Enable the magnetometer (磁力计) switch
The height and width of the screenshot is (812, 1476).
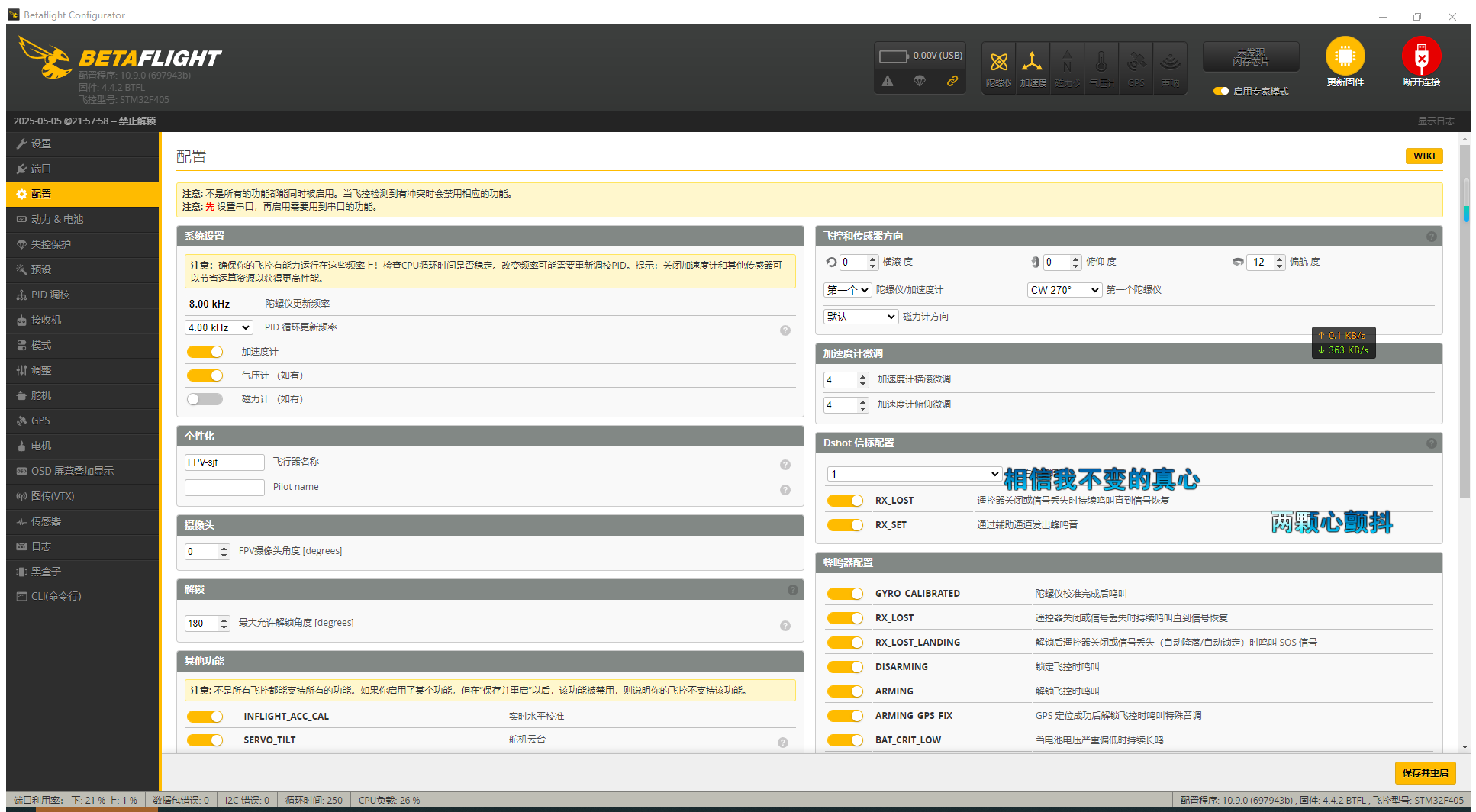(205, 399)
